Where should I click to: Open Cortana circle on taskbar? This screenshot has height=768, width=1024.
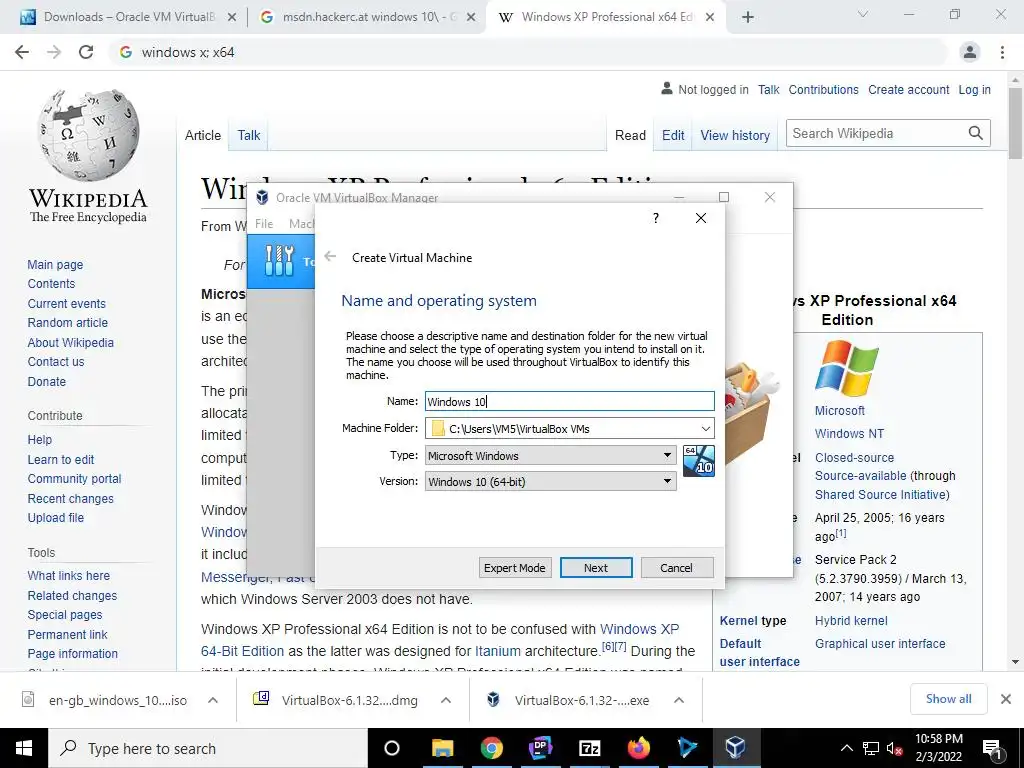pyautogui.click(x=392, y=748)
